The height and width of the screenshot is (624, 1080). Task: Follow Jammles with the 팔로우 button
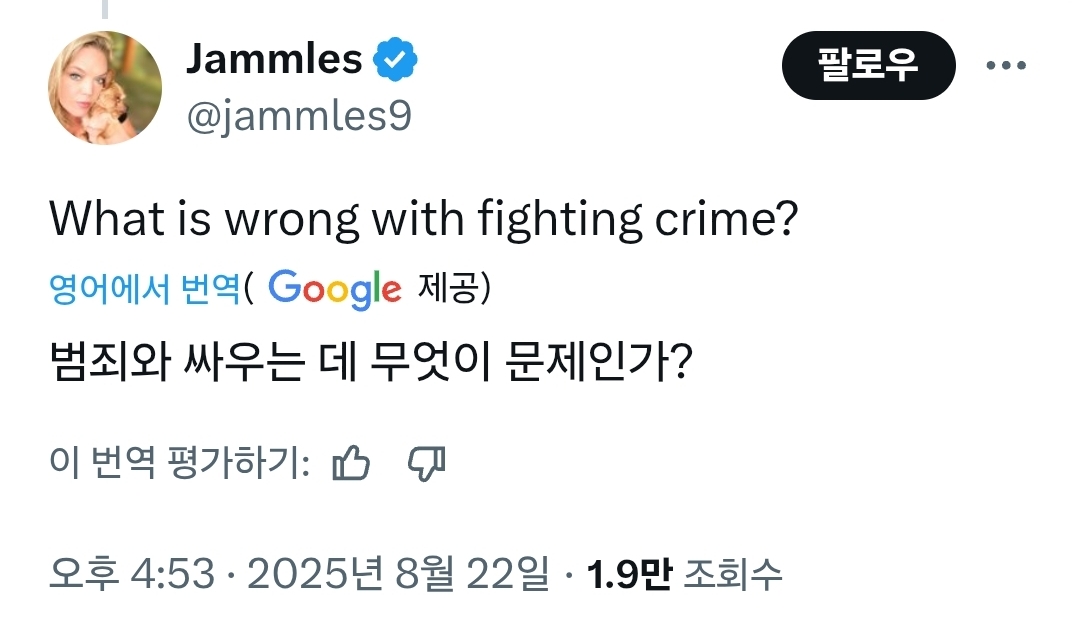click(869, 65)
